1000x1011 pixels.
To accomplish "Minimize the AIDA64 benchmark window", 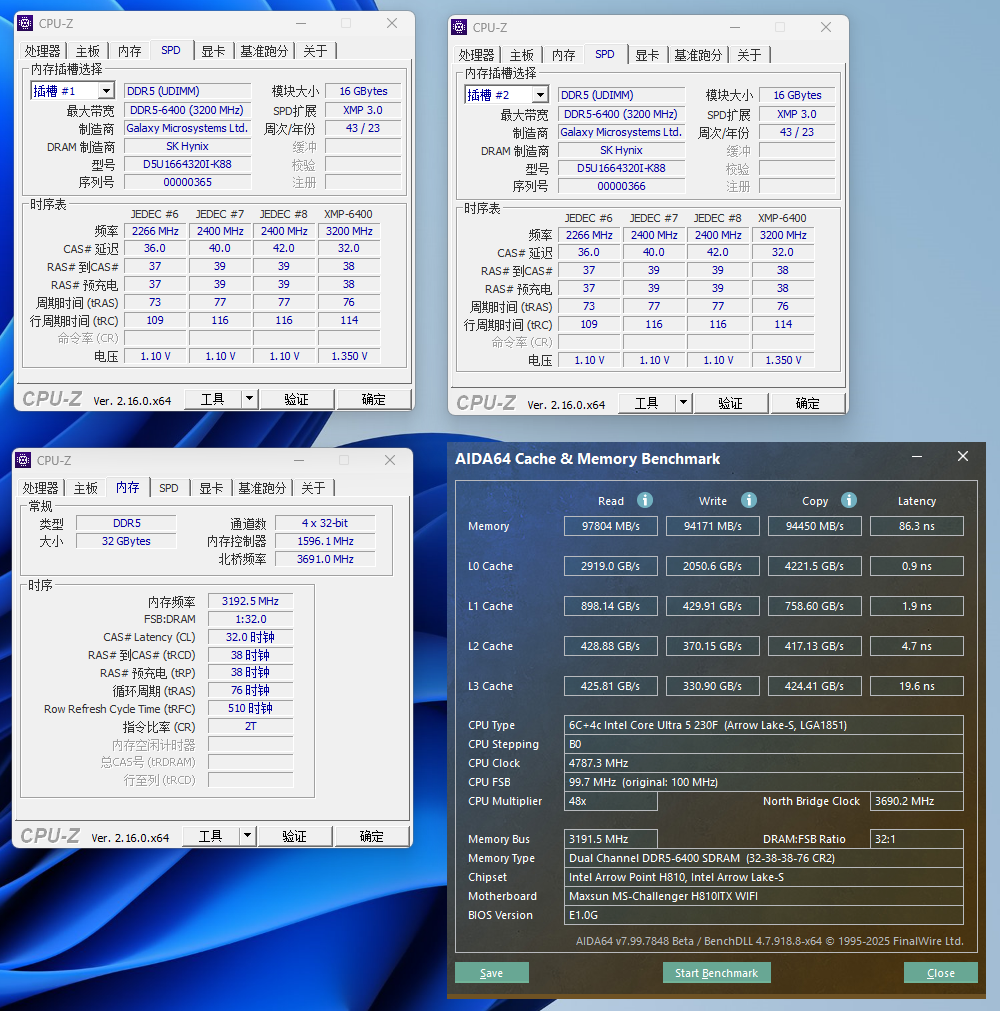I will tap(917, 456).
